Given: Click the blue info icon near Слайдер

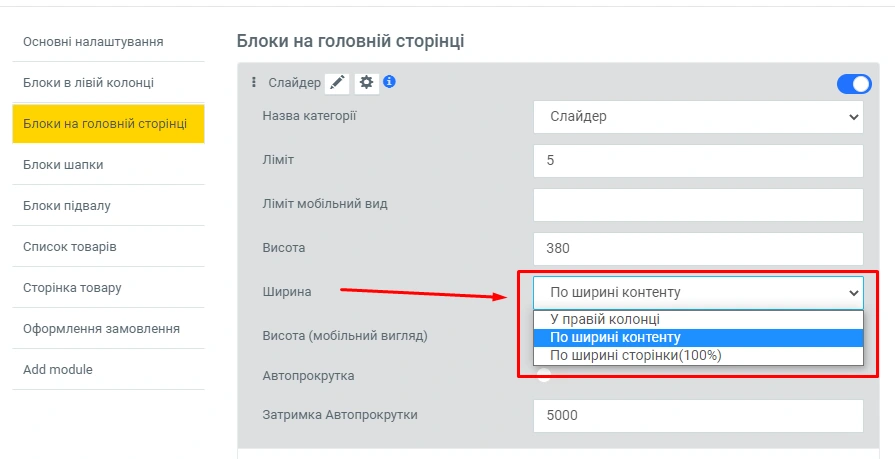Looking at the screenshot, I should (389, 82).
